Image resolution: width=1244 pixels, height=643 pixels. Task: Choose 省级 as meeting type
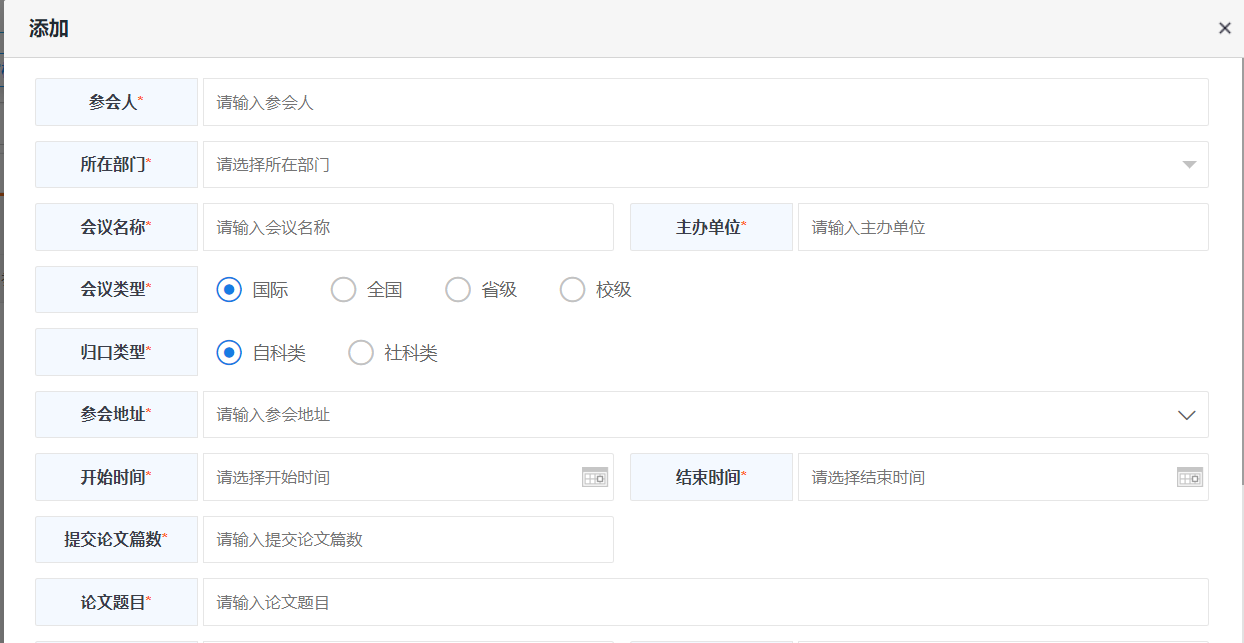pyautogui.click(x=458, y=290)
